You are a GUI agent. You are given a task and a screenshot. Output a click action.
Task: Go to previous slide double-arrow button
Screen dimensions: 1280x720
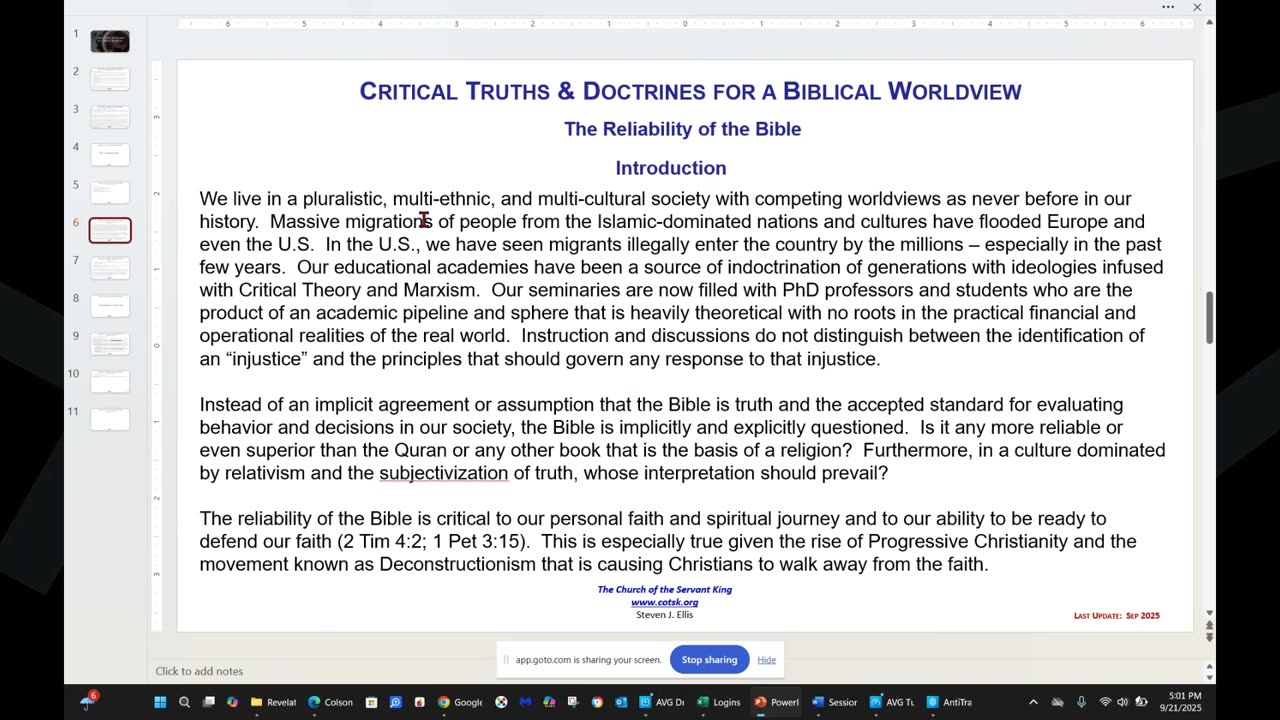[x=1209, y=625]
